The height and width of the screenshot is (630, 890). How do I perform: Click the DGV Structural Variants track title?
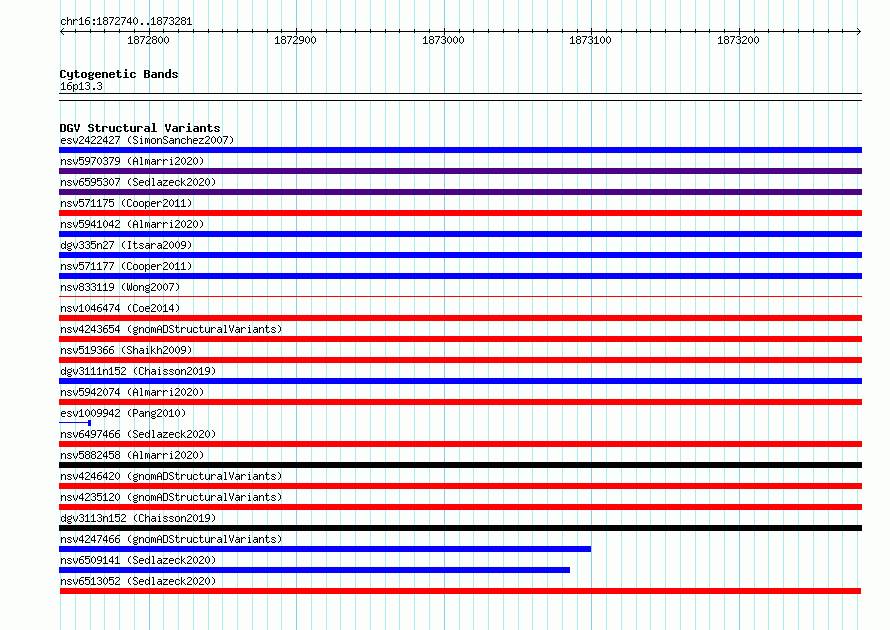pos(140,128)
